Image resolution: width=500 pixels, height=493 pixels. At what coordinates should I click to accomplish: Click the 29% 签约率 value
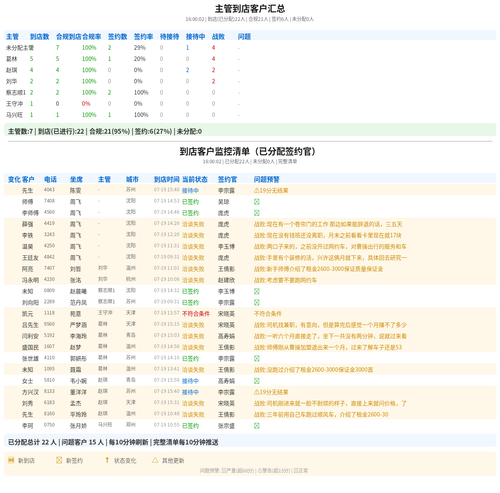coord(140,48)
